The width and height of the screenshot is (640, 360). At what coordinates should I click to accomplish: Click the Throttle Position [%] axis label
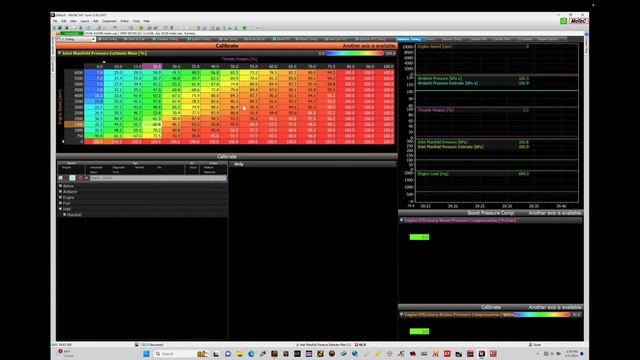[239, 59]
